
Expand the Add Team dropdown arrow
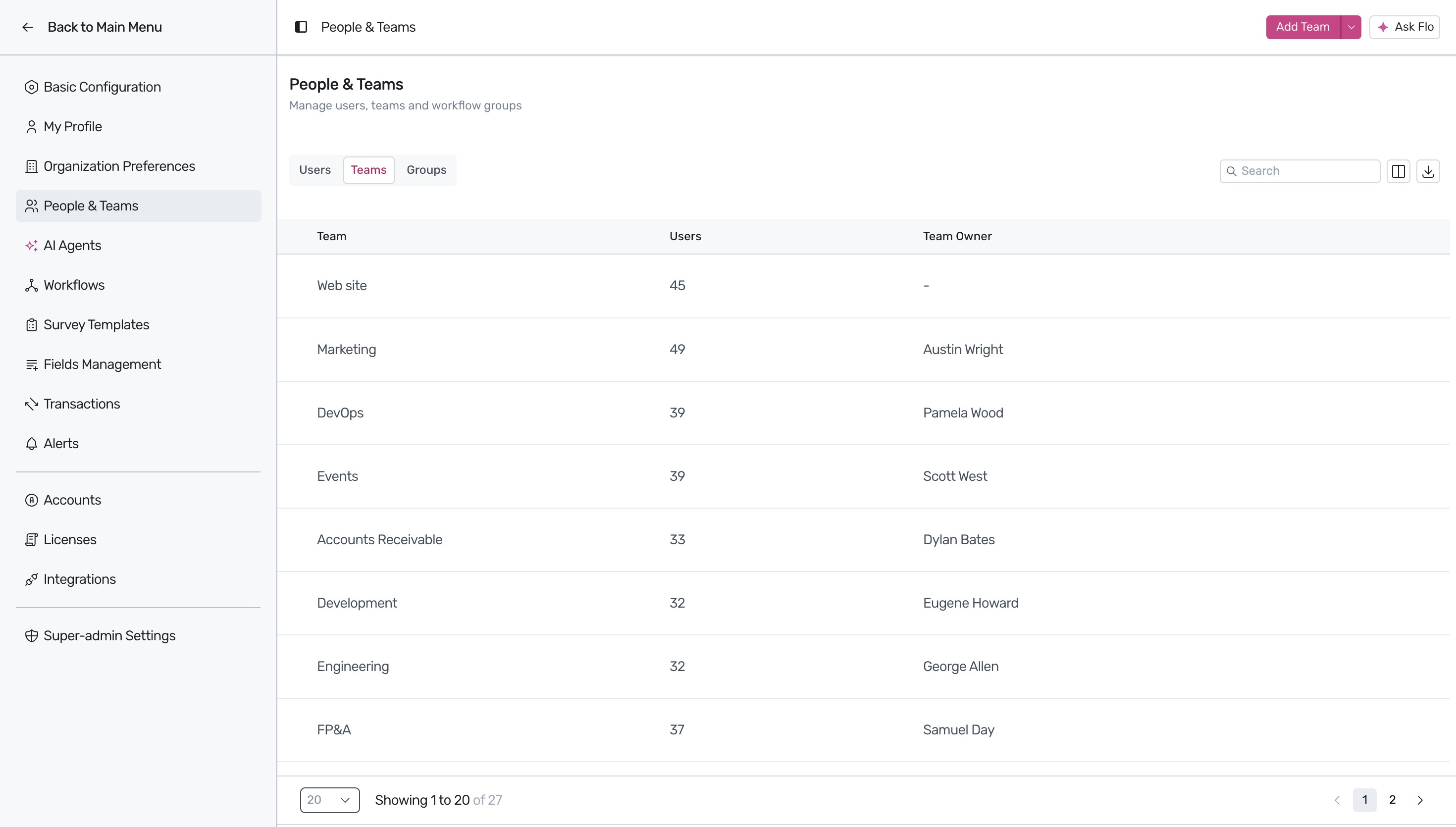point(1352,27)
